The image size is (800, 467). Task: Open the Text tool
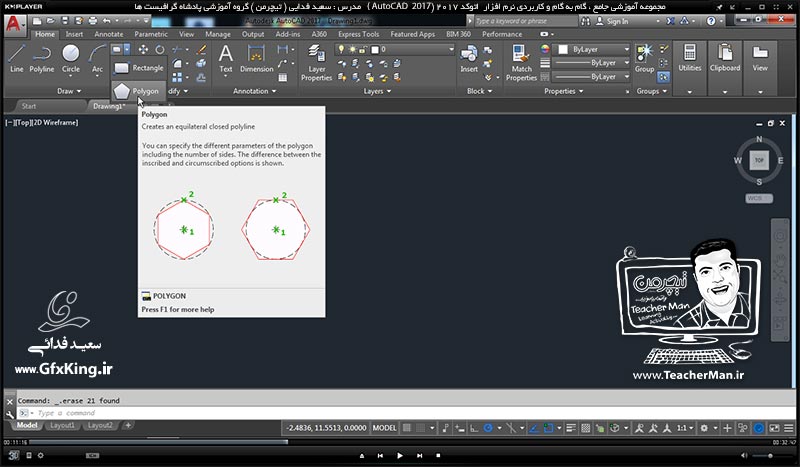pyautogui.click(x=226, y=58)
